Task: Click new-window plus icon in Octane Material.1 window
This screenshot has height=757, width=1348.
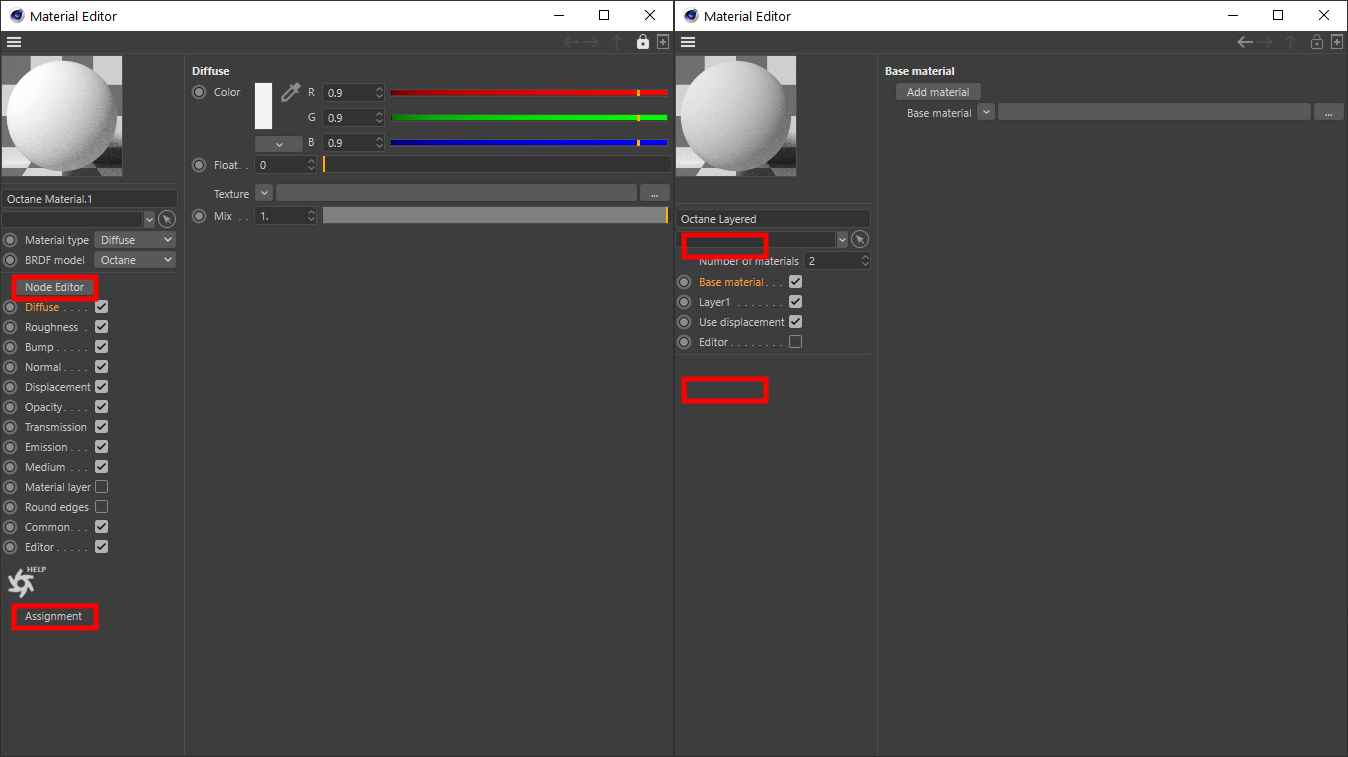Action: [662, 42]
